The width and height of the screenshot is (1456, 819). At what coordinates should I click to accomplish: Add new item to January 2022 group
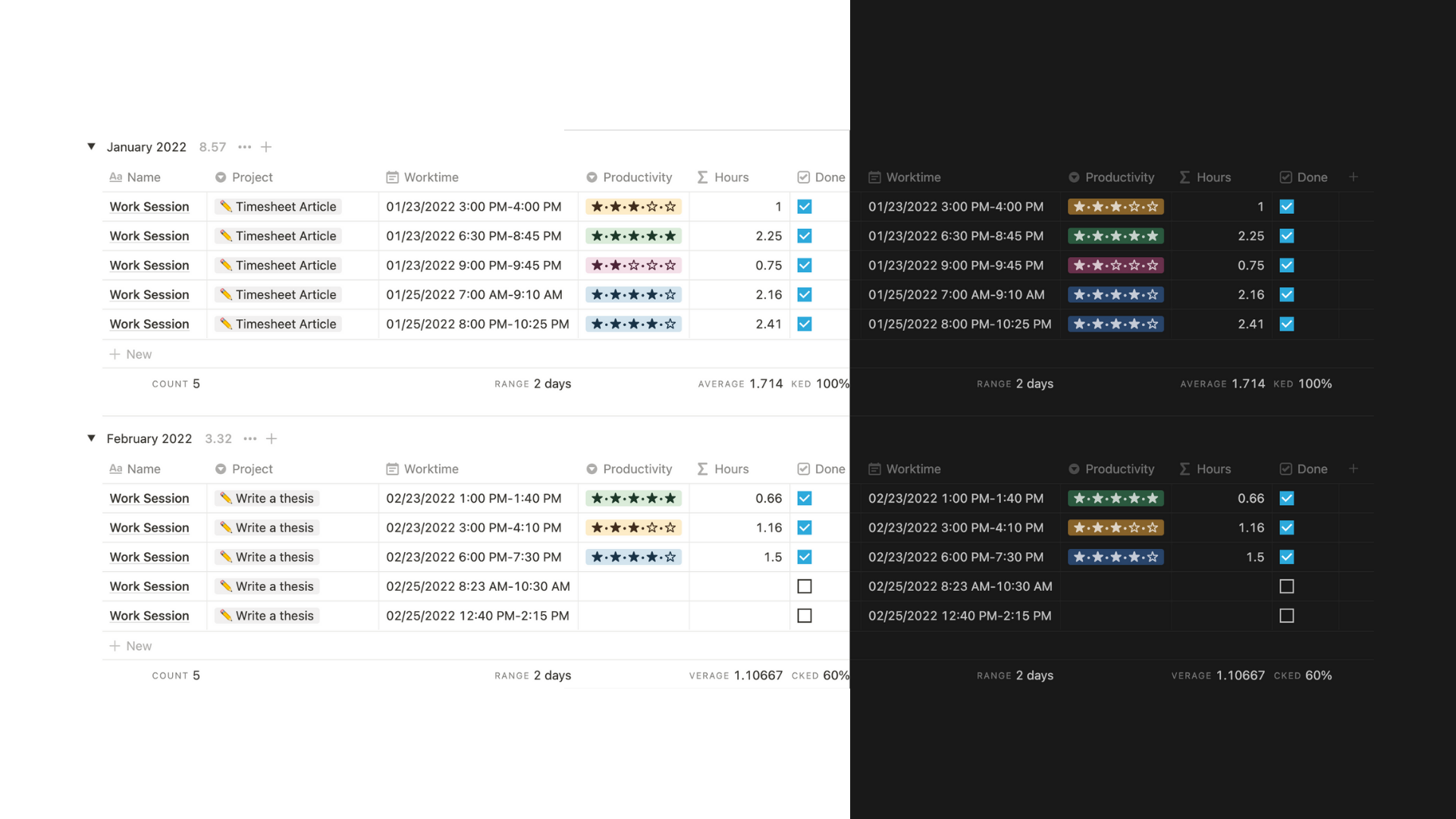pos(266,147)
